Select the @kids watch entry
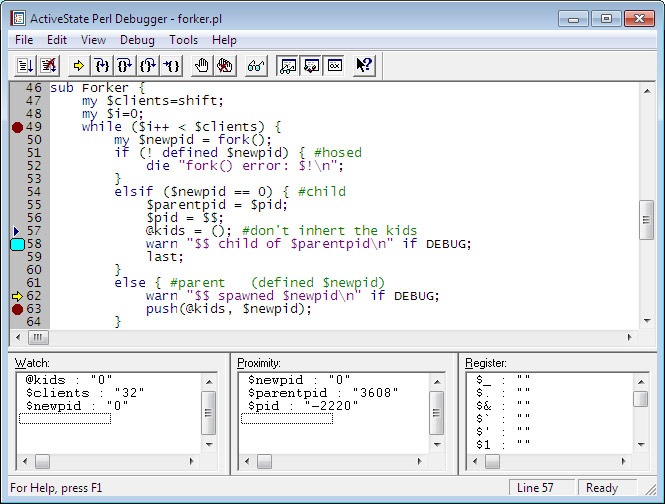 (69, 380)
